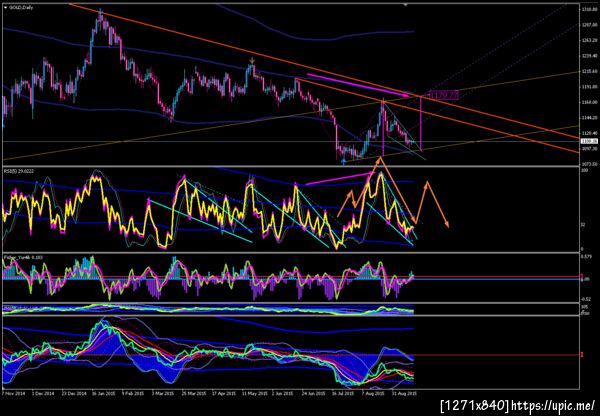Click the Fisher_Yur4ik indicator label
The height and width of the screenshot is (416, 600).
23,258
